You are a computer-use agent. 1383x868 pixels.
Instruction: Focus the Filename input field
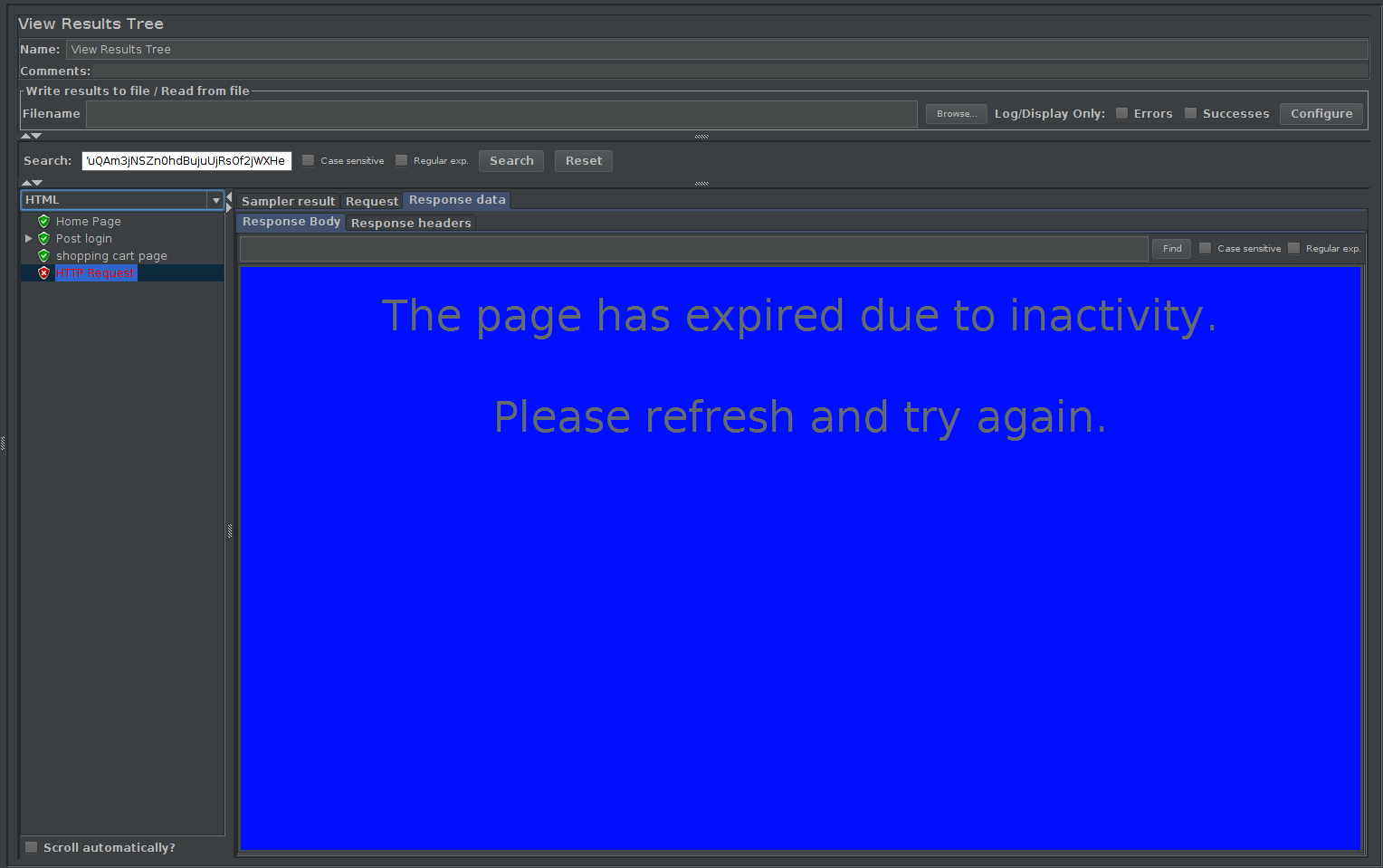point(501,114)
